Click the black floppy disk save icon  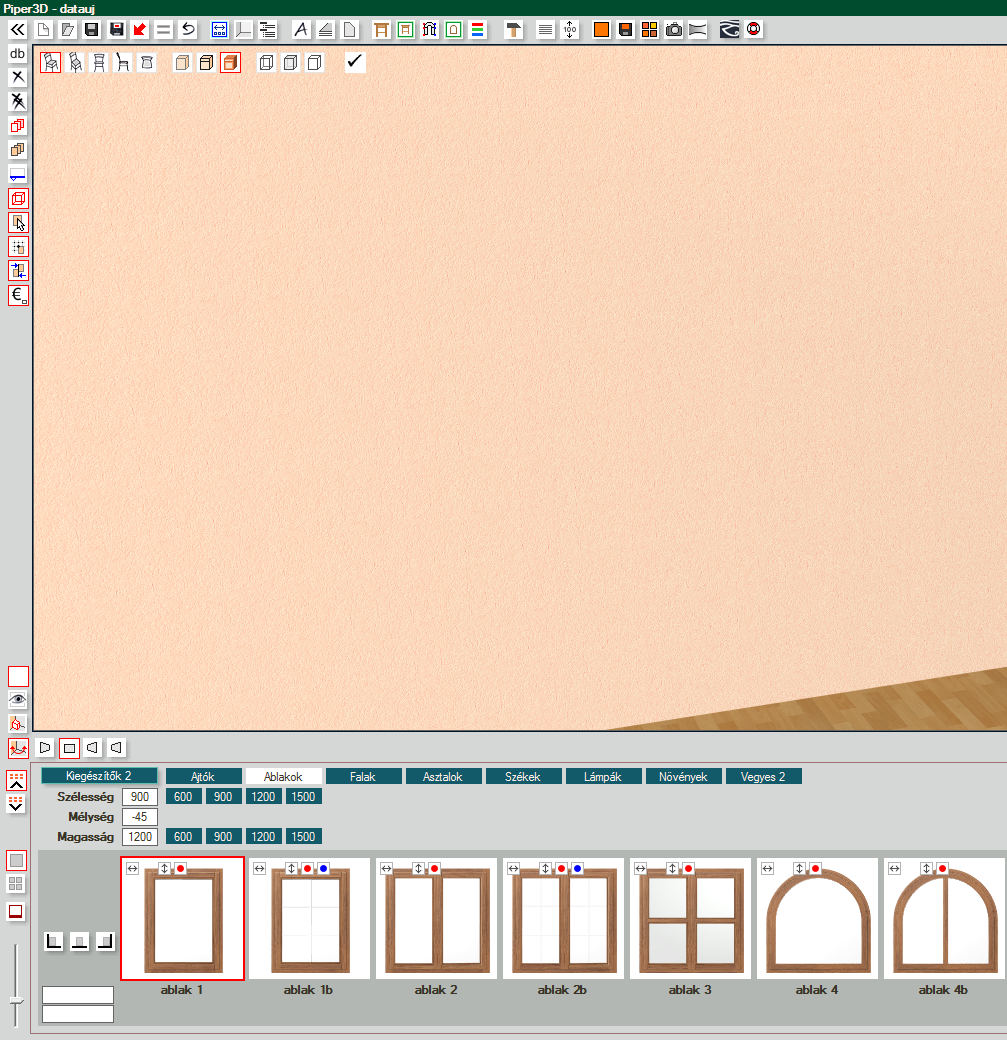(92, 30)
